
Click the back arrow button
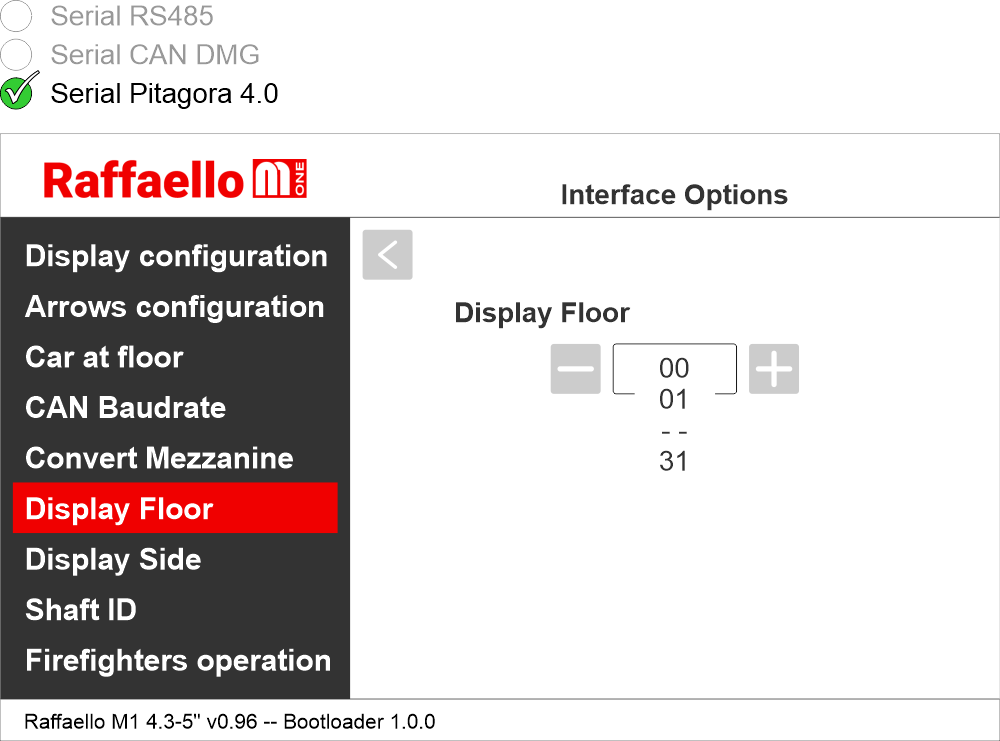(387, 255)
